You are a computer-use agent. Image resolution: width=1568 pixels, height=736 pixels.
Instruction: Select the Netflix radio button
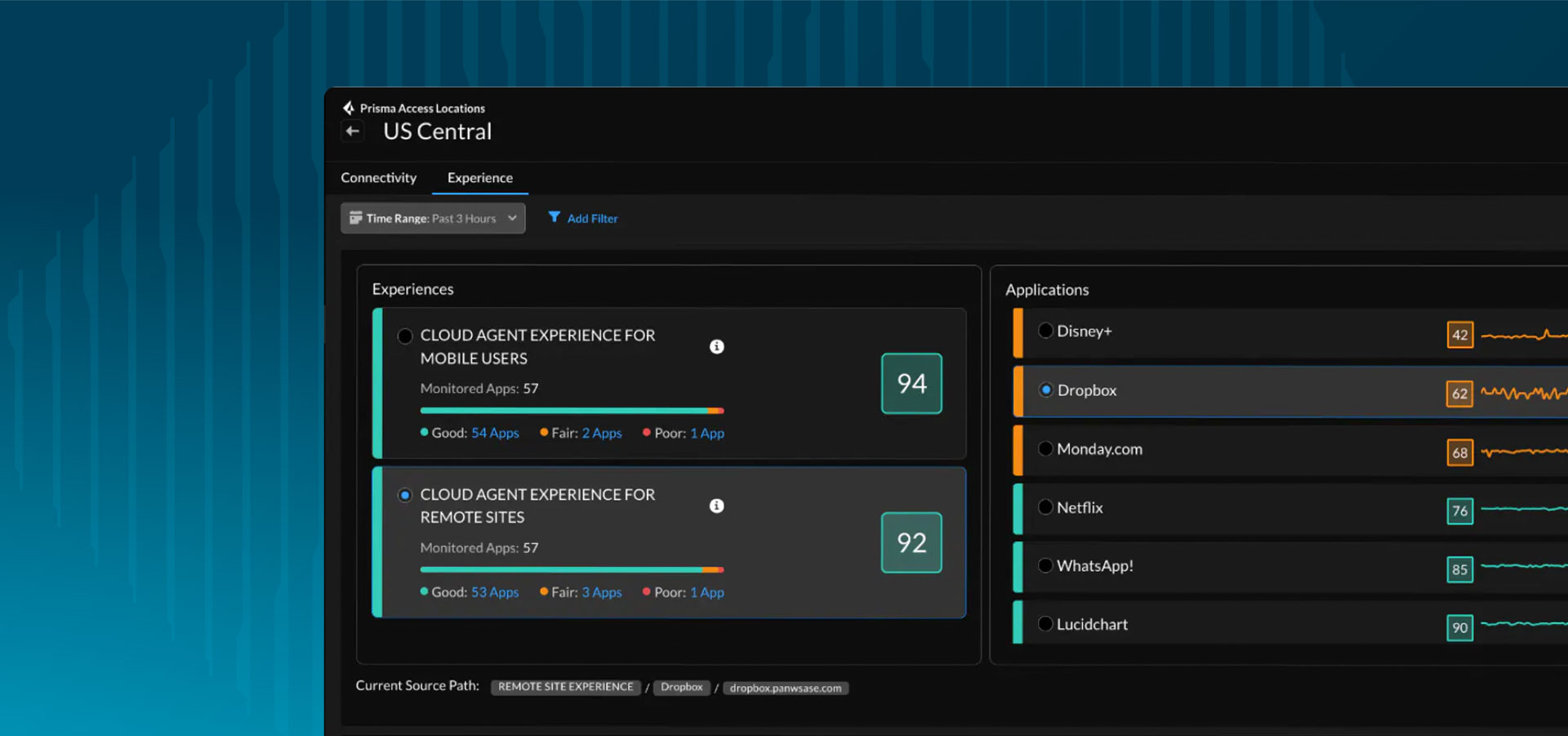coord(1046,507)
